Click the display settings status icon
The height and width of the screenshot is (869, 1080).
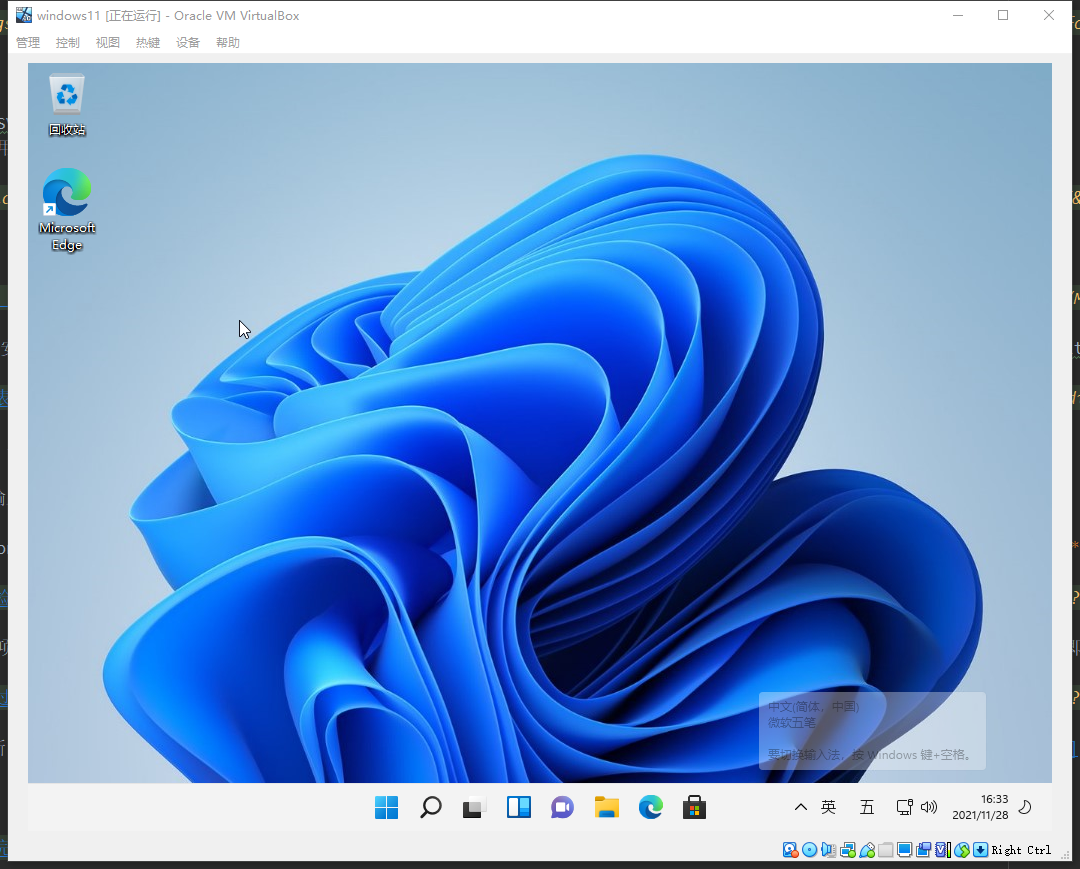pyautogui.click(x=904, y=850)
